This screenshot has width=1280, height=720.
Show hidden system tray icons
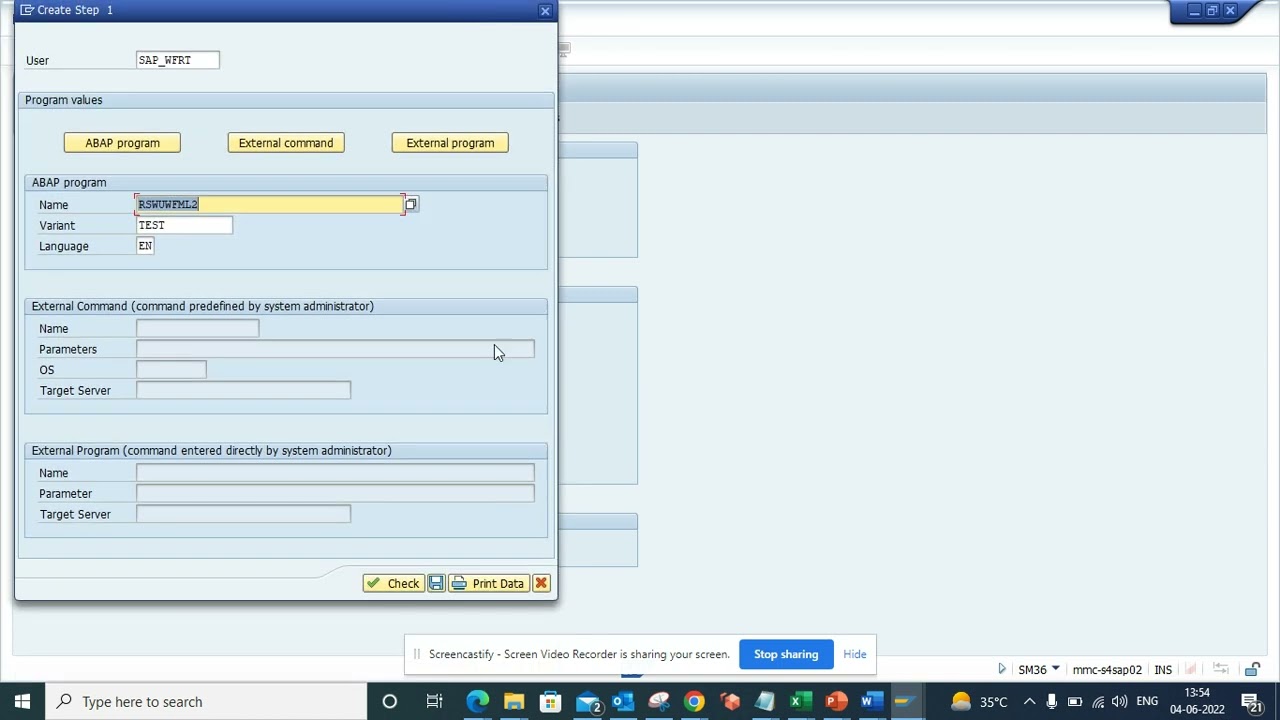[1029, 702]
